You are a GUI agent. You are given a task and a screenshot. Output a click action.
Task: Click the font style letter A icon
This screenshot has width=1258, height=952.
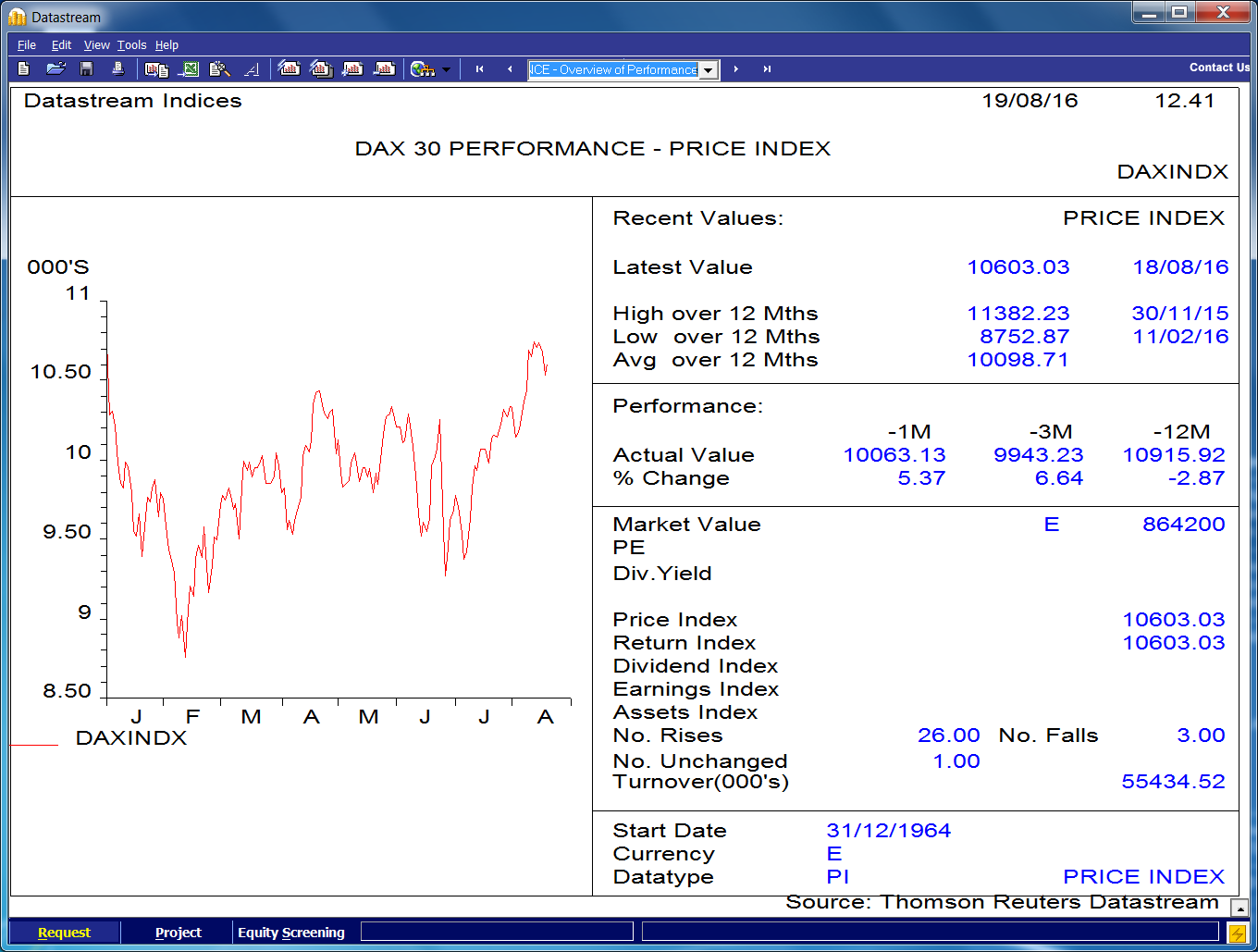pyautogui.click(x=252, y=69)
